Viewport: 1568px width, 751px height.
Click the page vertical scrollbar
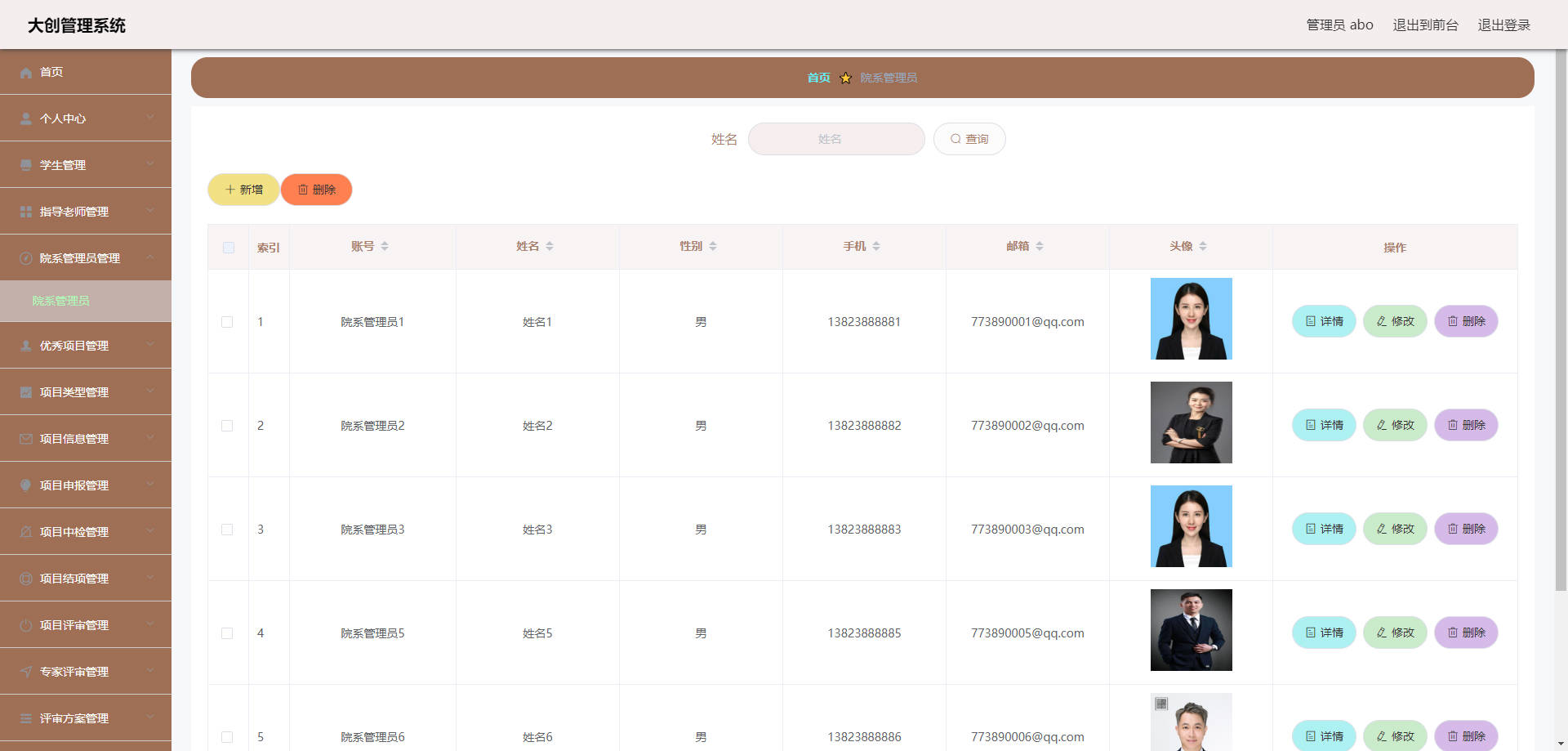tap(1561, 319)
